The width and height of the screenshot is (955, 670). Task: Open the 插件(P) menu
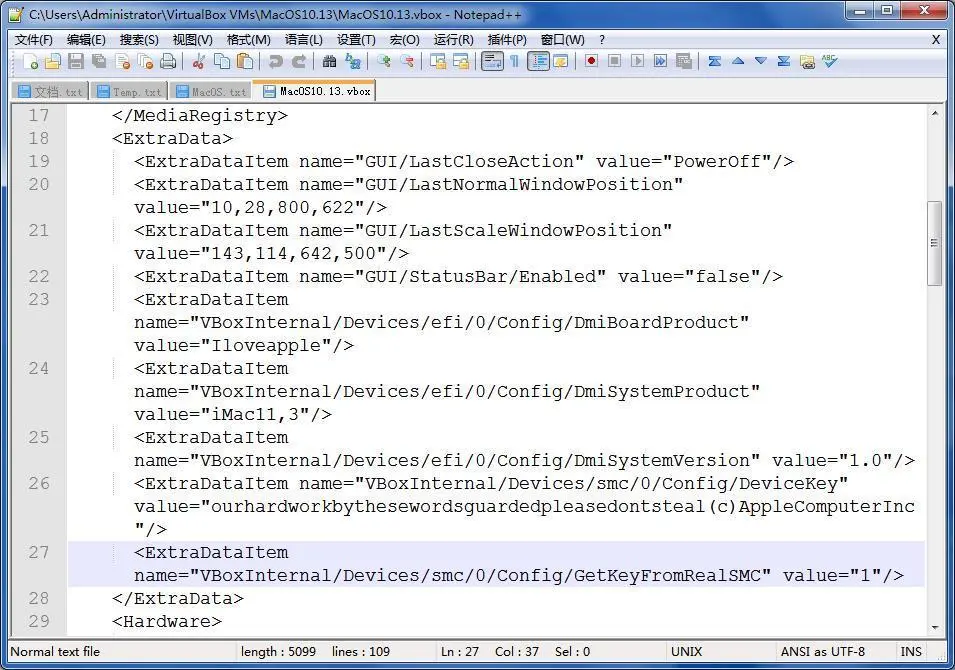507,40
